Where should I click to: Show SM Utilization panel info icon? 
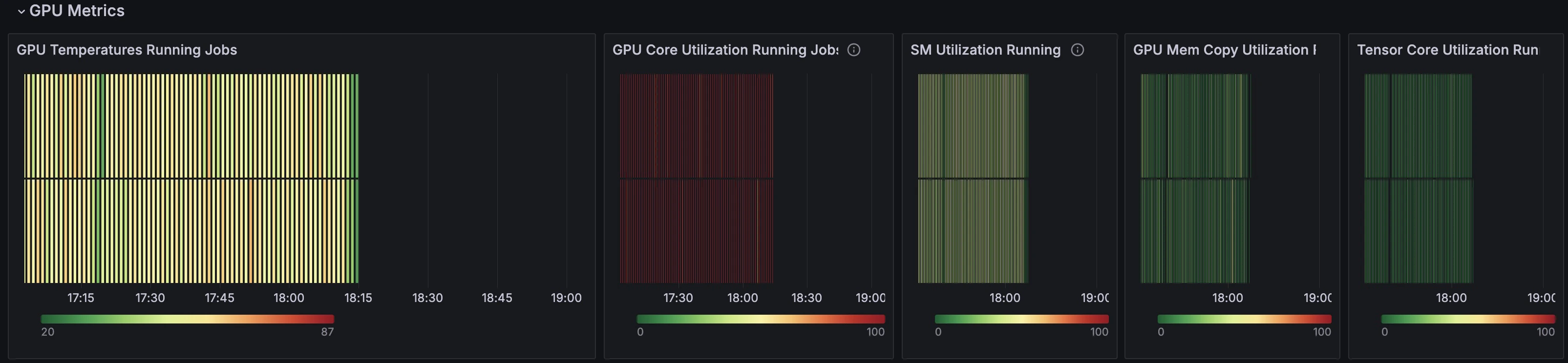tap(1078, 50)
